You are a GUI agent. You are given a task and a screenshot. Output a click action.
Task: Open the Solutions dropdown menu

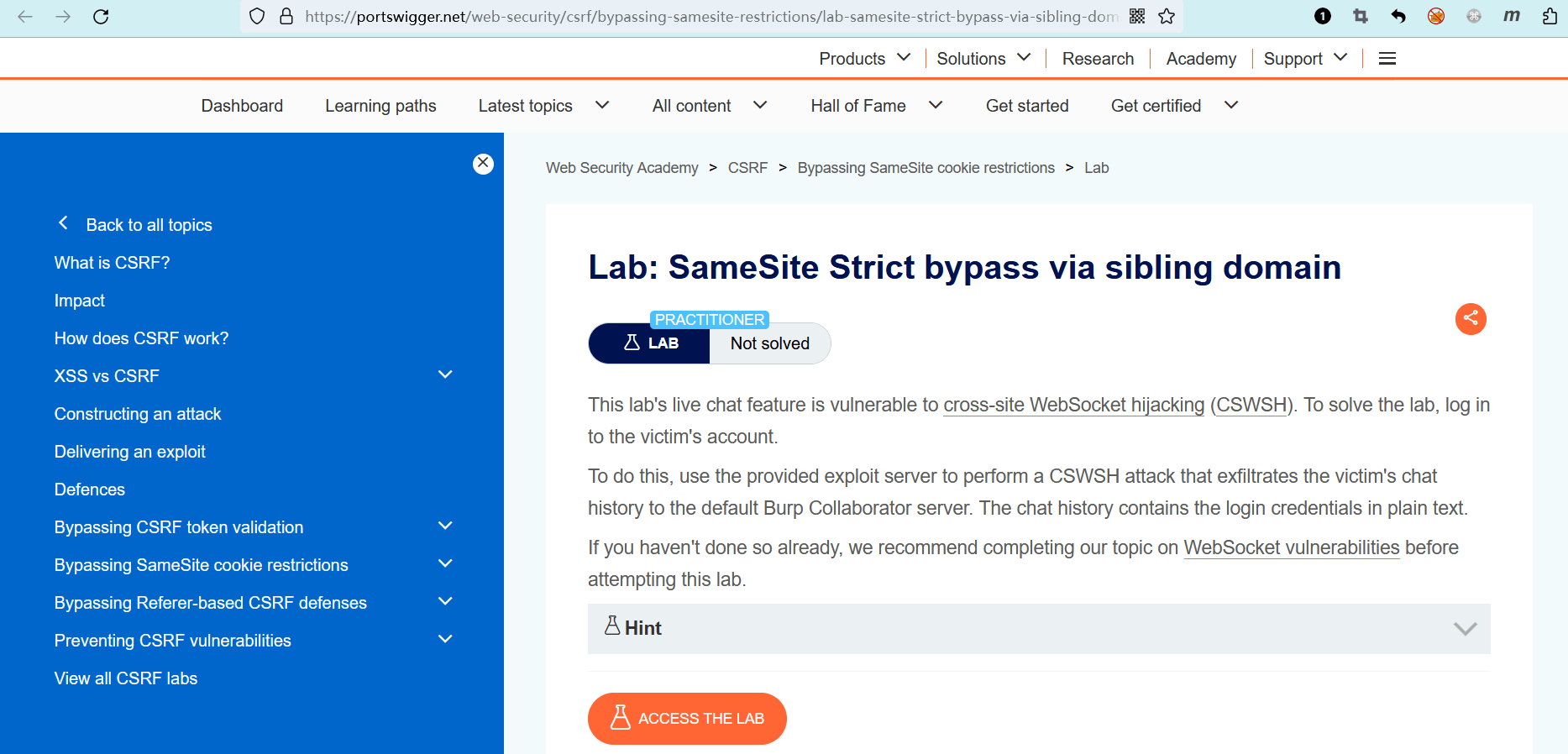coord(984,58)
